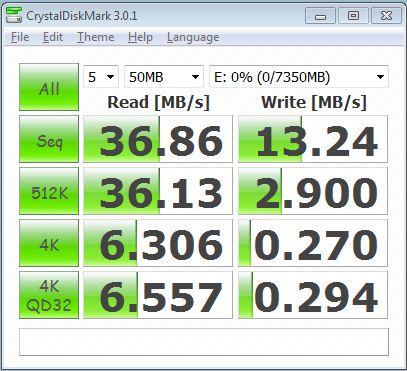407x371 pixels.
Task: Select the 4K write result 0.270
Action: click(313, 243)
